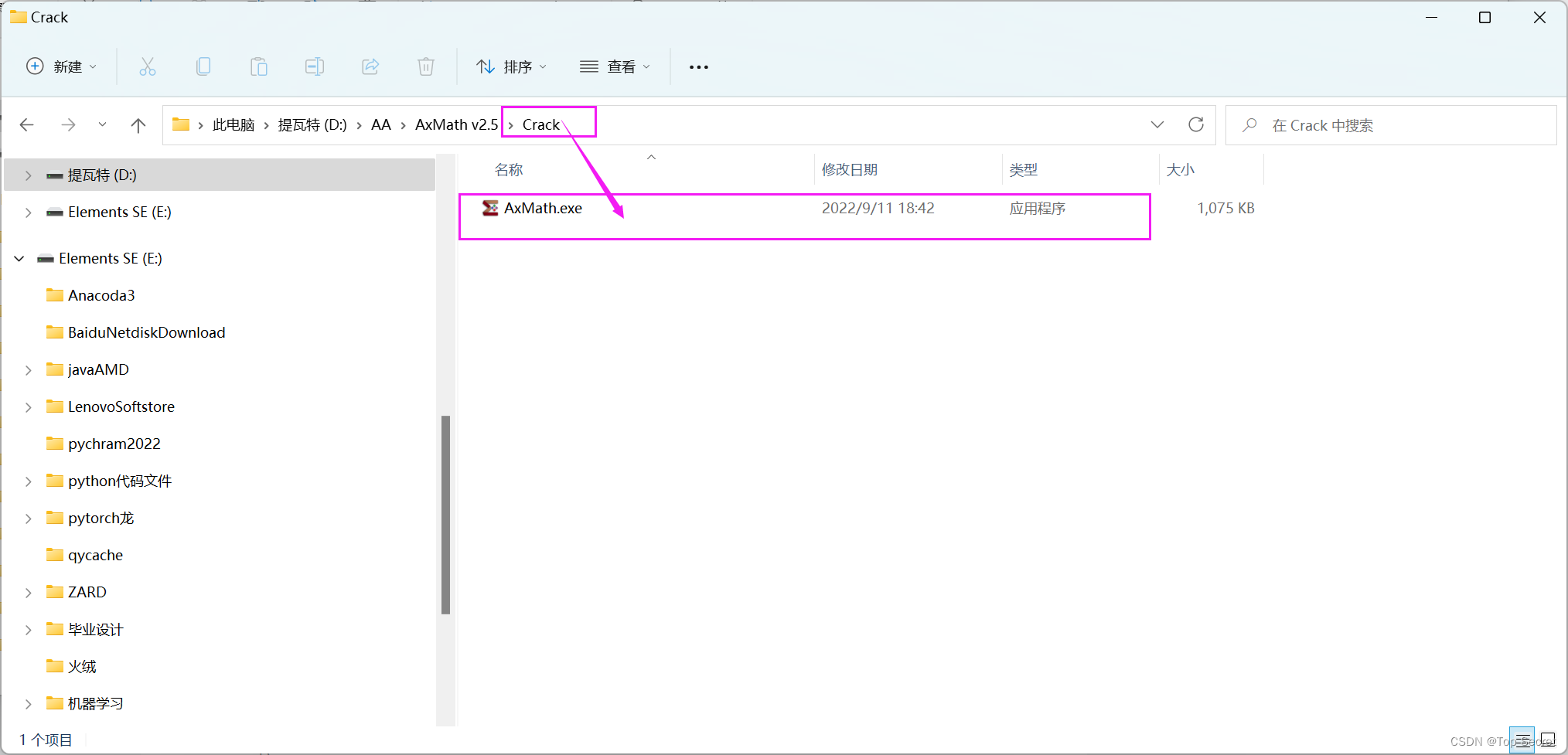The image size is (1568, 755).
Task: Sort by 修改日期 column header
Action: click(850, 170)
